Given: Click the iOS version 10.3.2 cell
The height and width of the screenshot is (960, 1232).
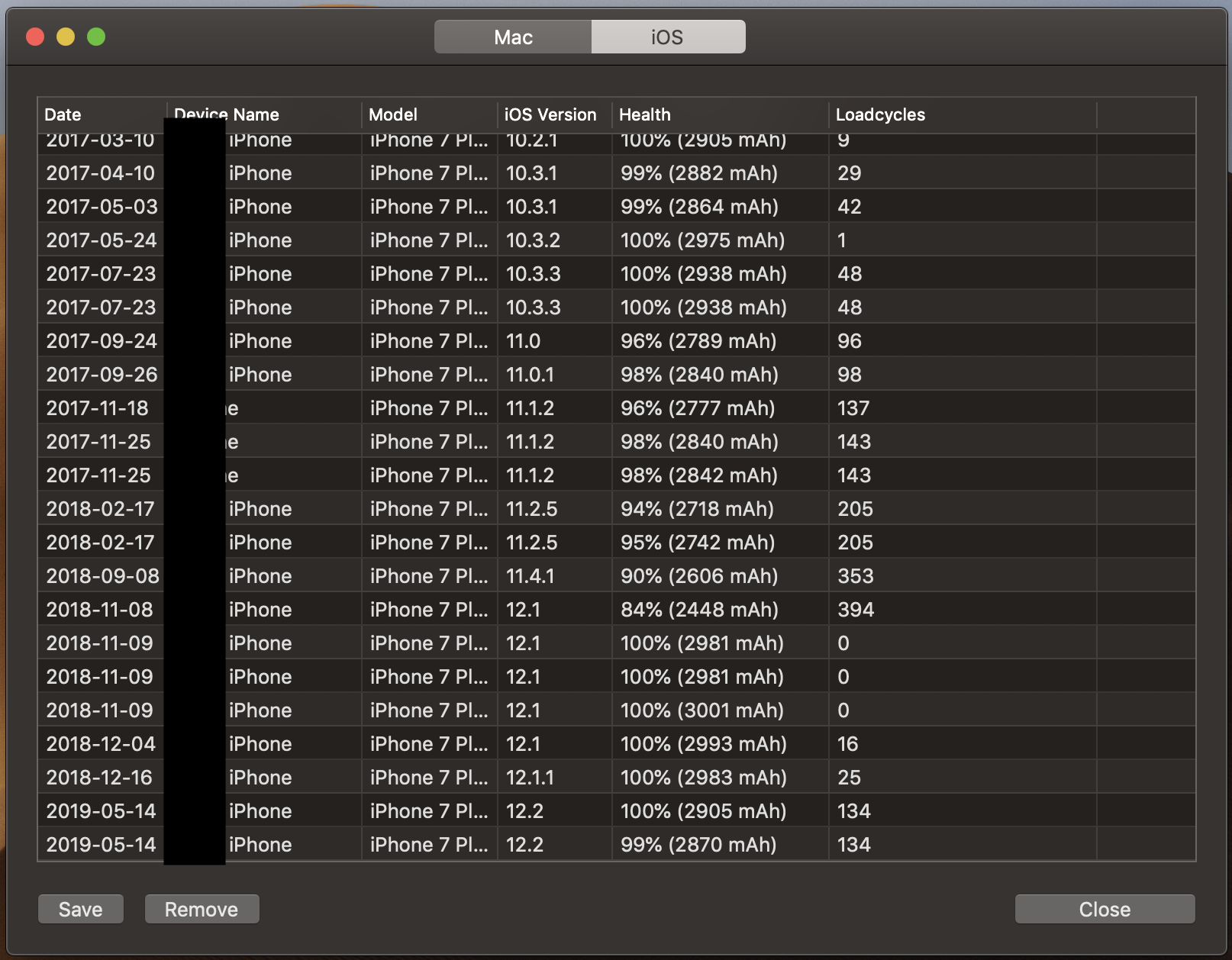Looking at the screenshot, I should [x=533, y=240].
